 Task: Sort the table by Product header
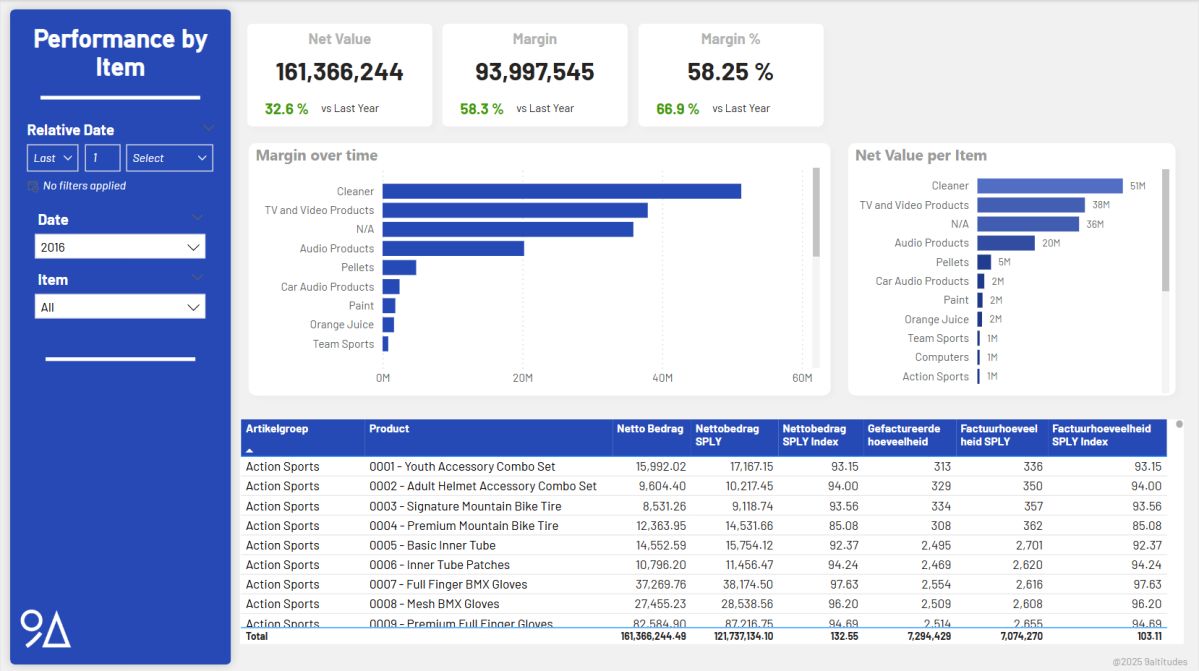click(x=389, y=428)
